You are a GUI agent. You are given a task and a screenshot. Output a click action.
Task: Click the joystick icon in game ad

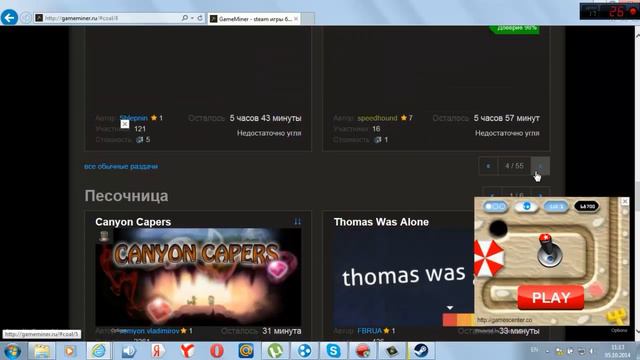549,250
